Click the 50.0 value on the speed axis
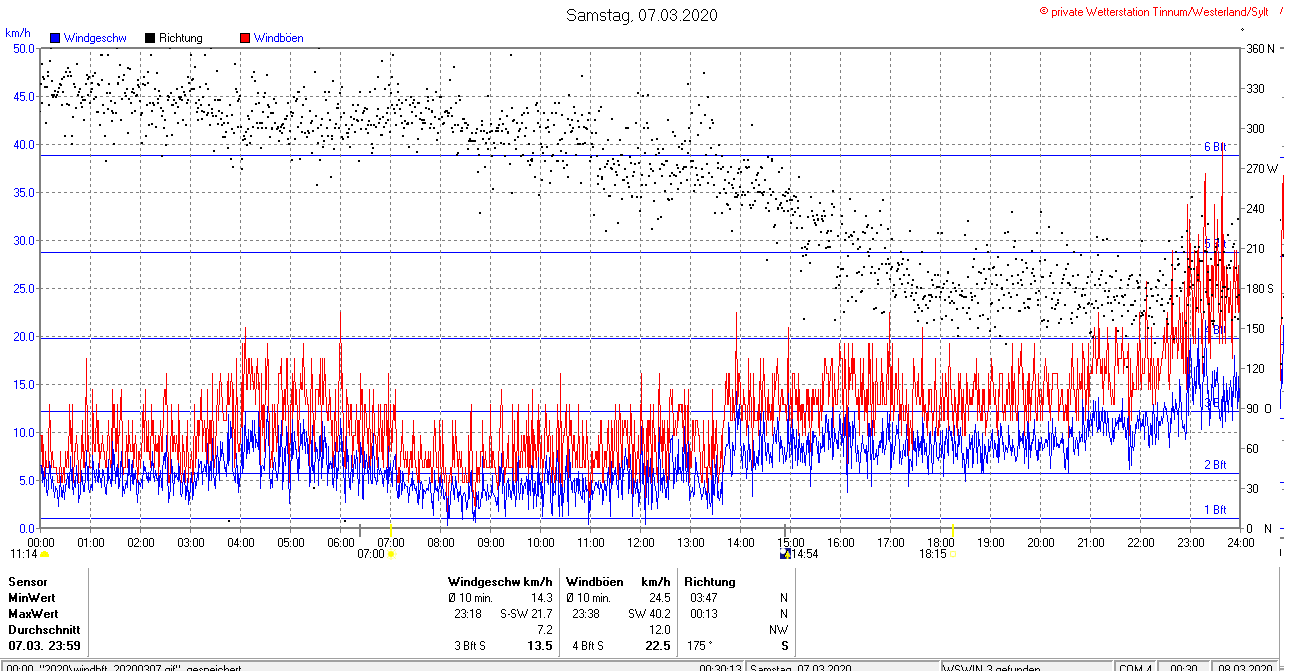Image resolution: width=1310 pixels, height=671 pixels. (22, 48)
